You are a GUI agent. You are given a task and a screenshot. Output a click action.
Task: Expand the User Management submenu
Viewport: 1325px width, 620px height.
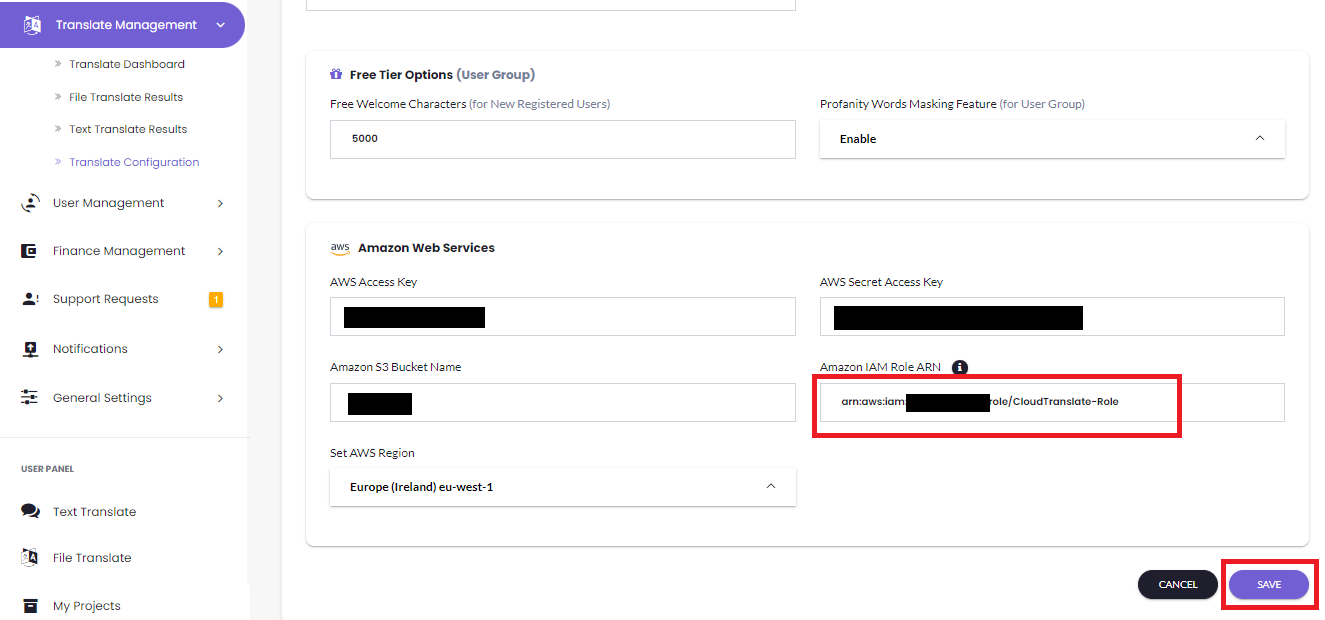click(x=220, y=203)
